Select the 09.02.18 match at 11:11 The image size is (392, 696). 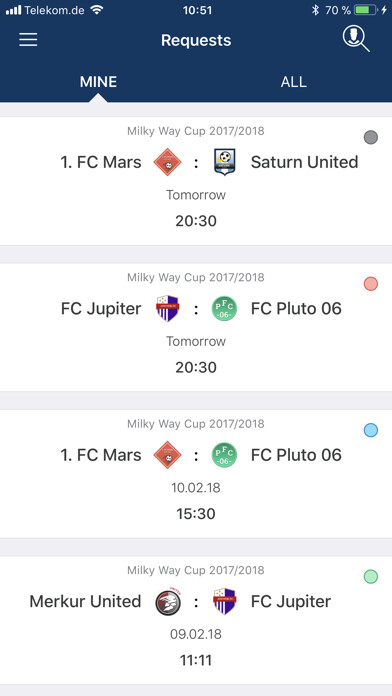196,620
